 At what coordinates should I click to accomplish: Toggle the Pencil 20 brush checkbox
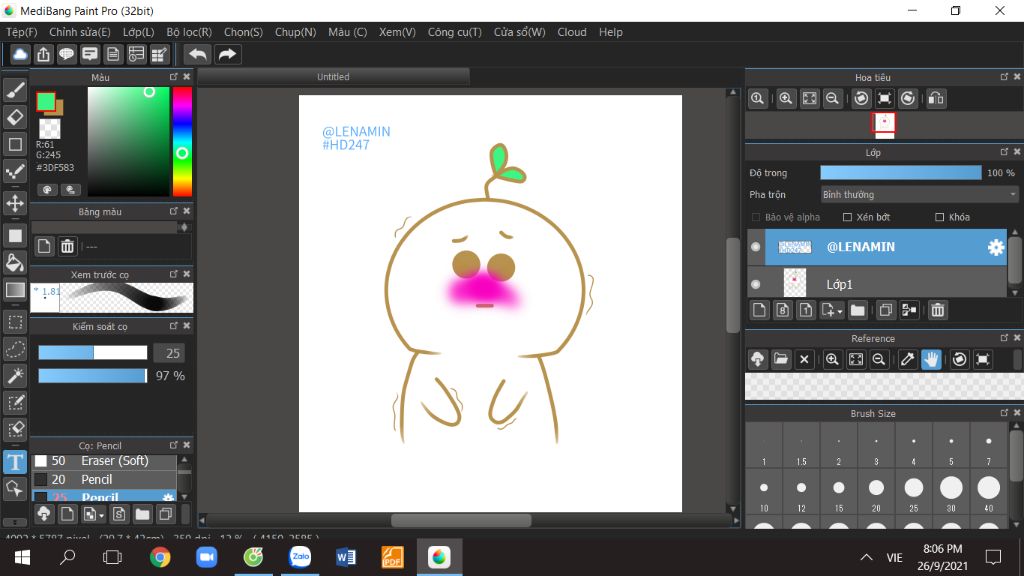coord(40,479)
